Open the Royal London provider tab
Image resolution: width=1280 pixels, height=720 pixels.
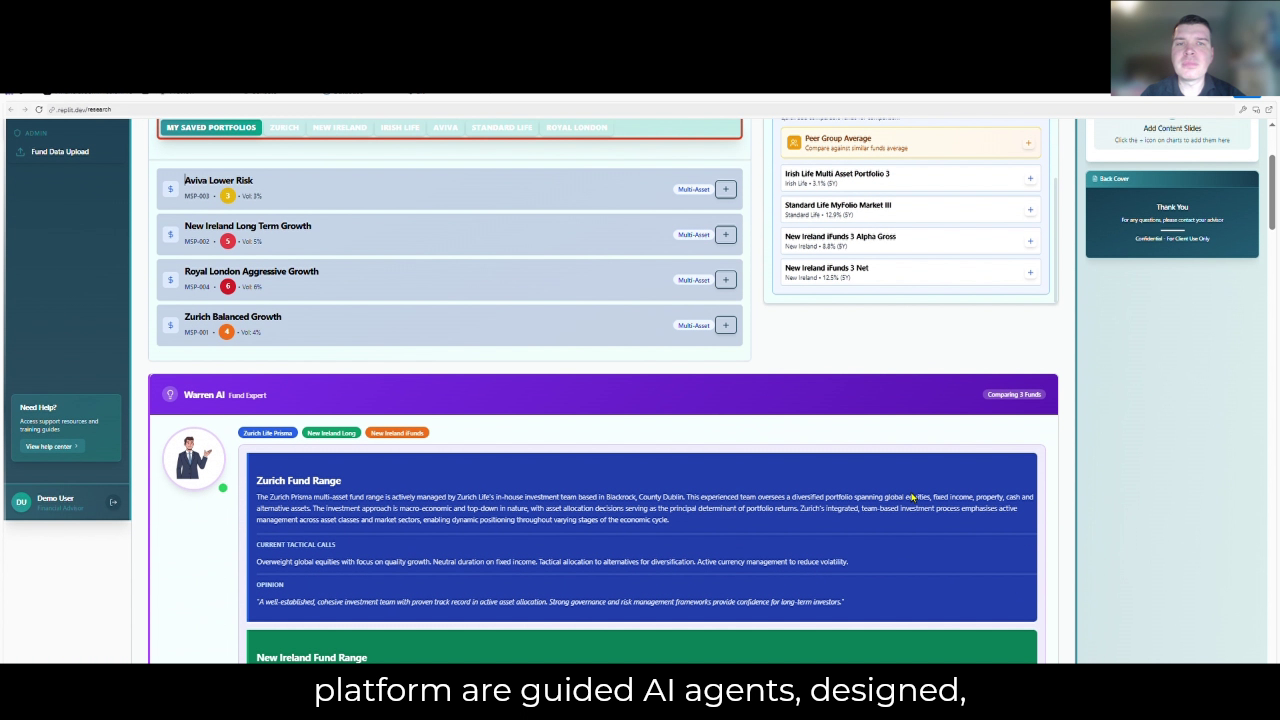click(x=576, y=128)
